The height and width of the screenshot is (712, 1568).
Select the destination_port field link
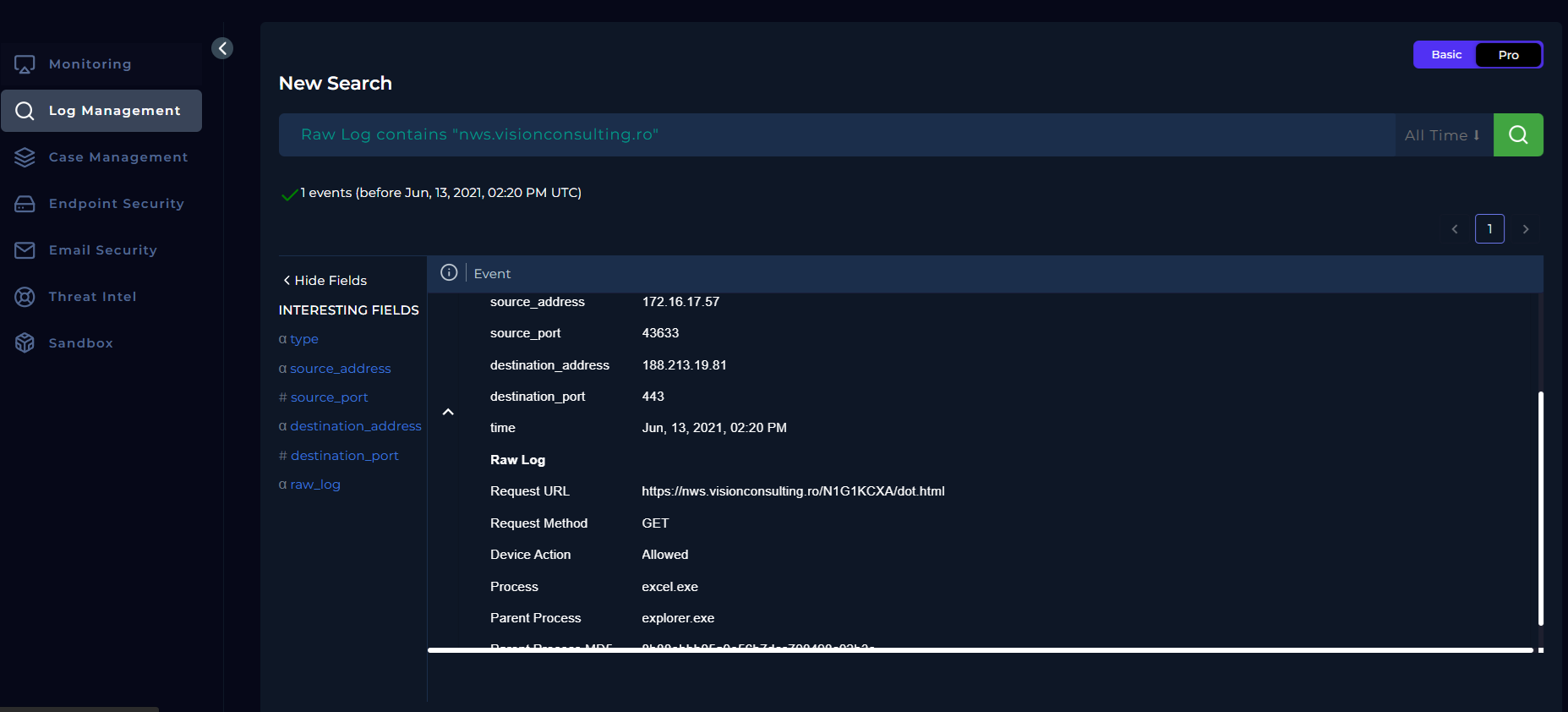click(x=344, y=456)
